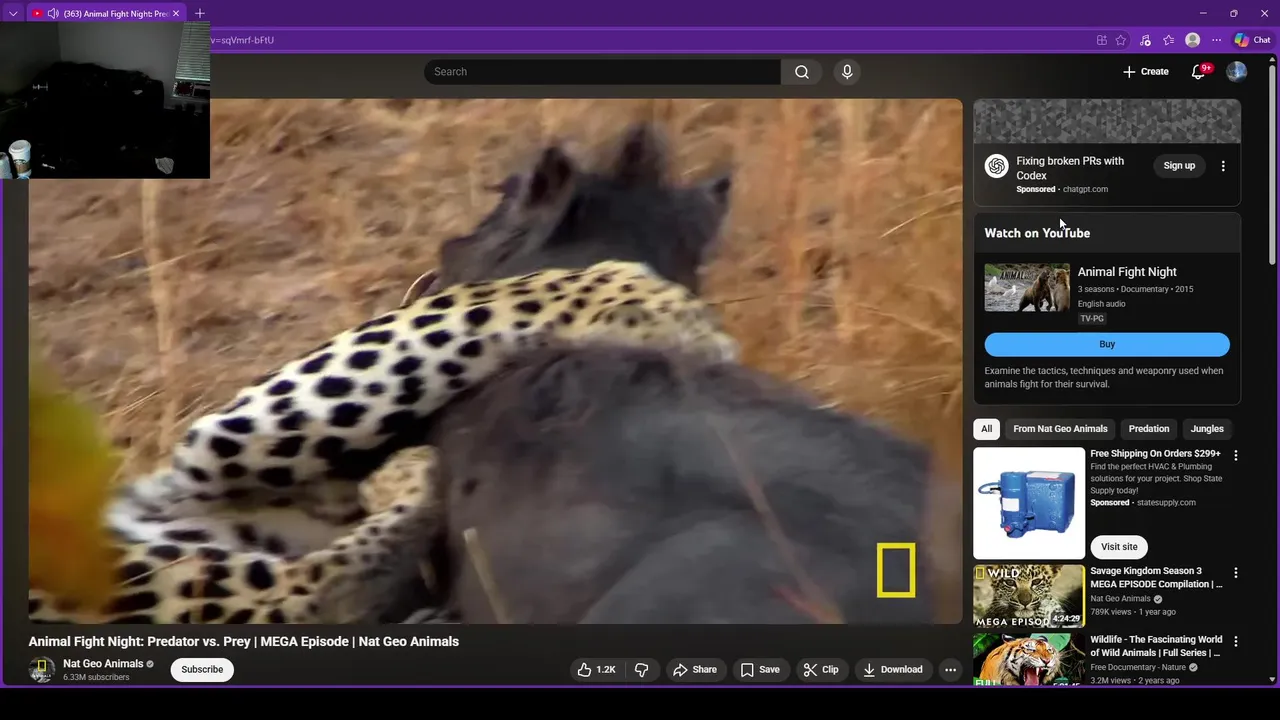Screen dimensions: 1280x720
Task: Open a new browser tab
Action: pos(199,13)
